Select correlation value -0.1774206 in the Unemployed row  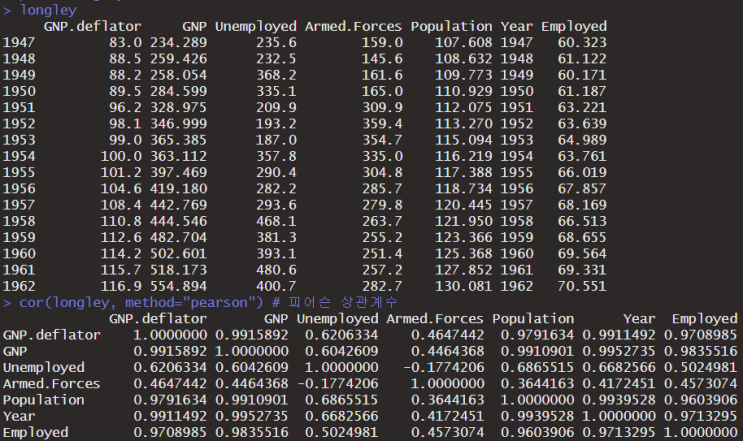point(444,368)
